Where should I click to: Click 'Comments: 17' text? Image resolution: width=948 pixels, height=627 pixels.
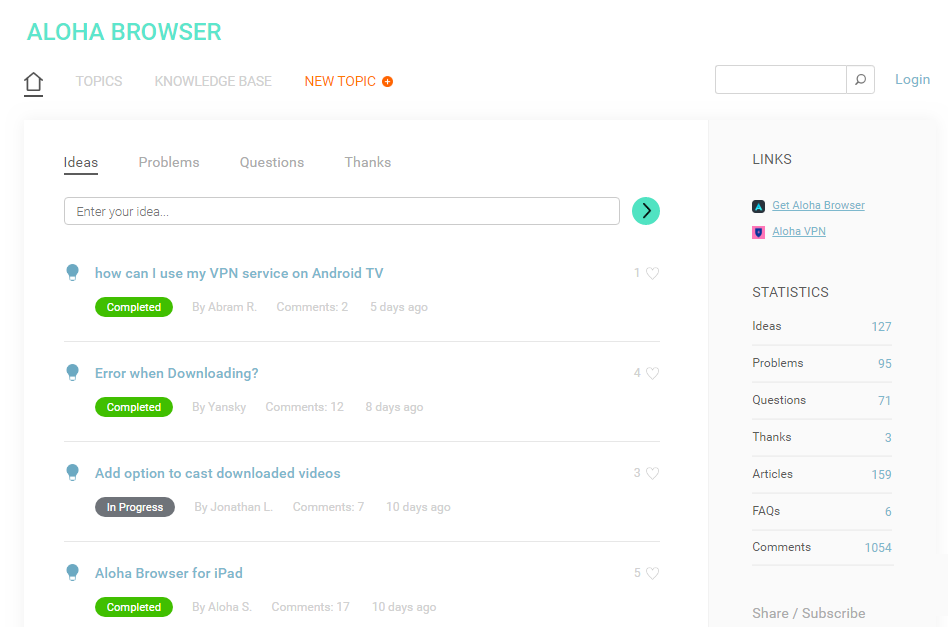tap(310, 607)
